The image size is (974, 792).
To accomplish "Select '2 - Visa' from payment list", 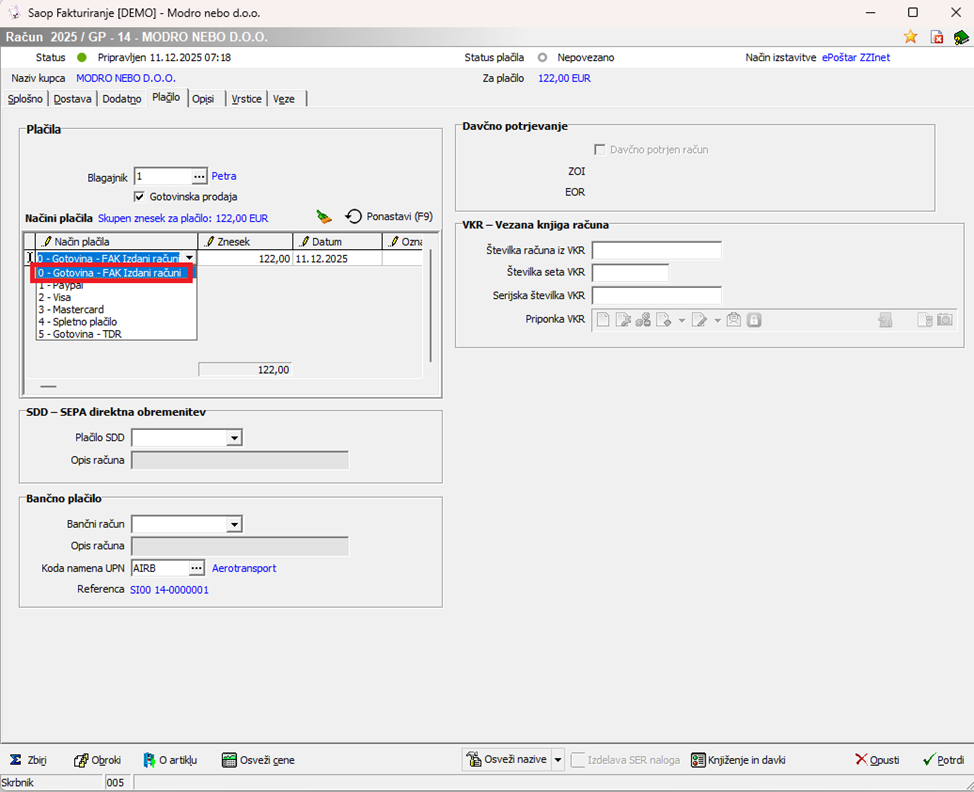I will (116, 297).
